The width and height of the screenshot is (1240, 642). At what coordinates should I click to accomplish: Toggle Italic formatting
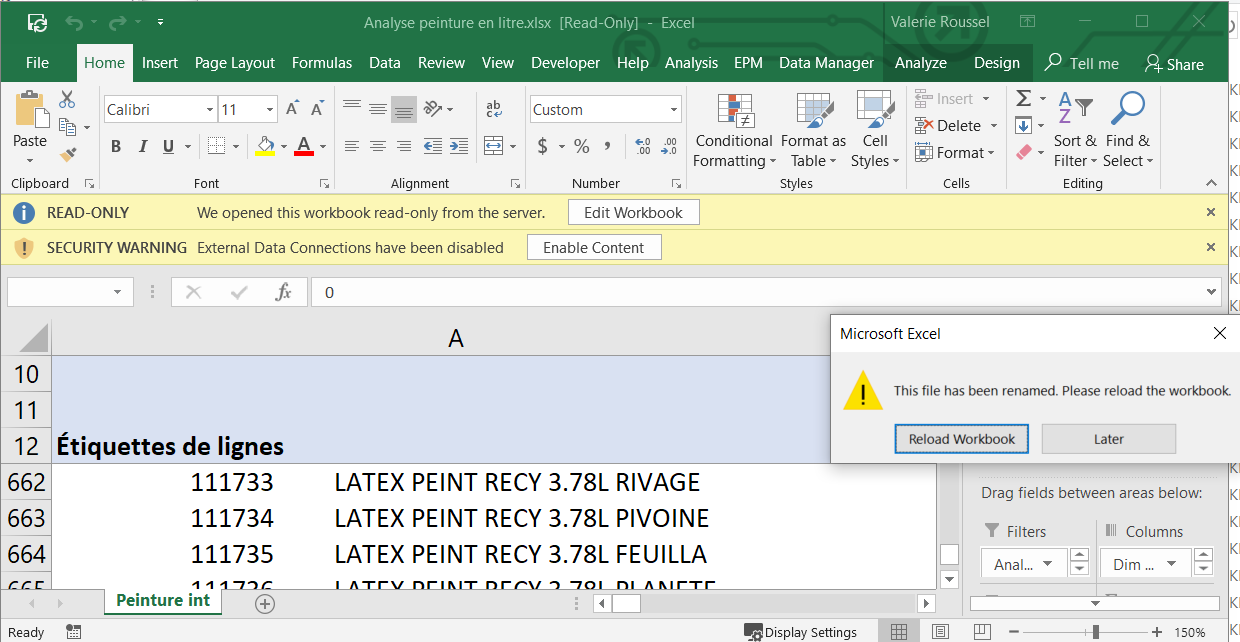coord(142,147)
